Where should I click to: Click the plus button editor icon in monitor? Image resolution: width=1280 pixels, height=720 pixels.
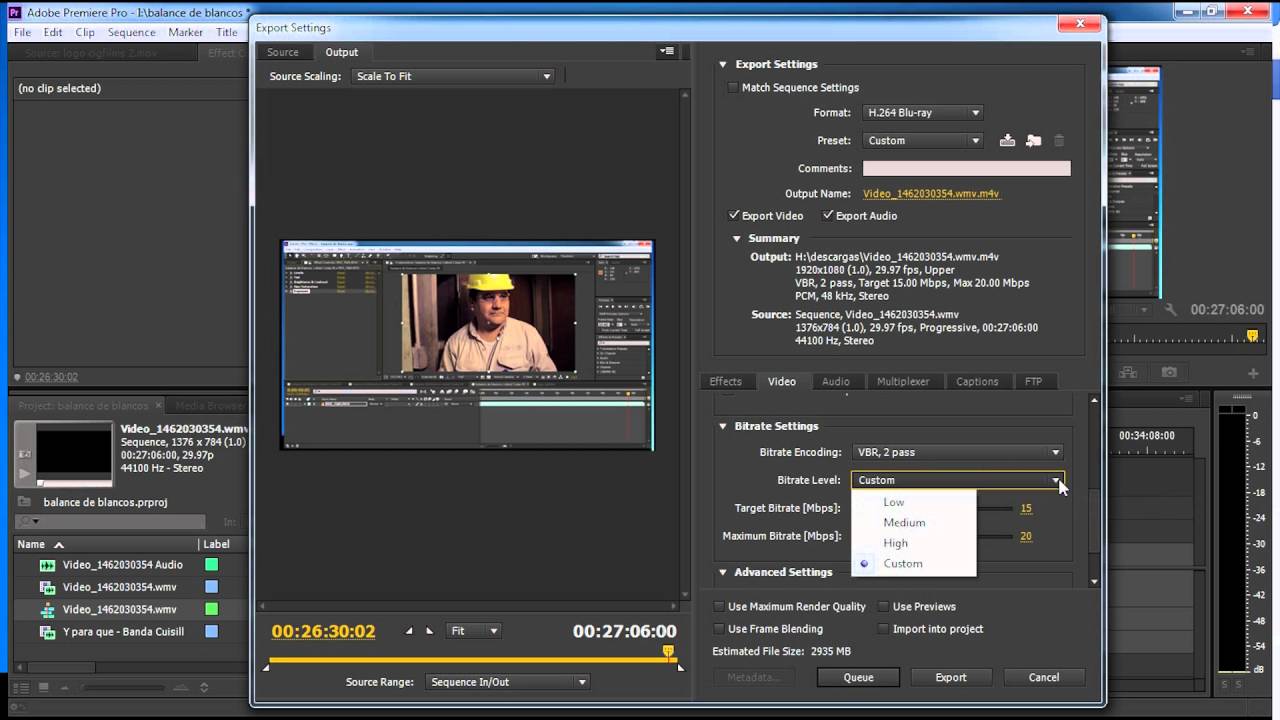coord(1253,373)
